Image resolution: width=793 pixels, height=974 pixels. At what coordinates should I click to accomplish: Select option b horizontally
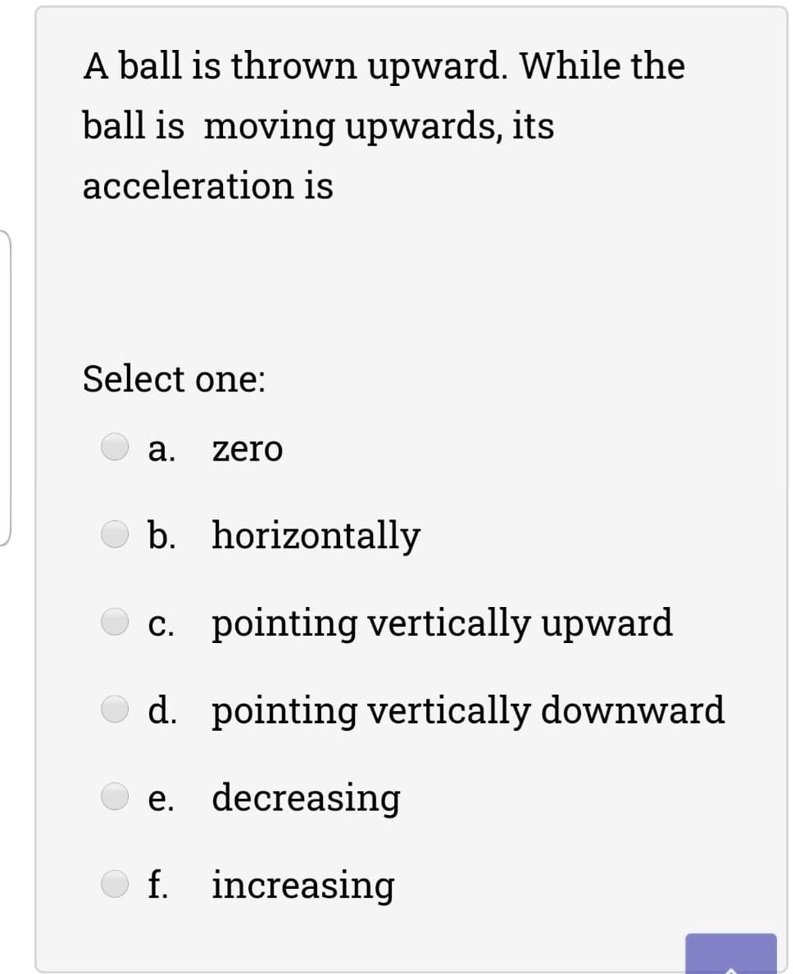point(117,535)
